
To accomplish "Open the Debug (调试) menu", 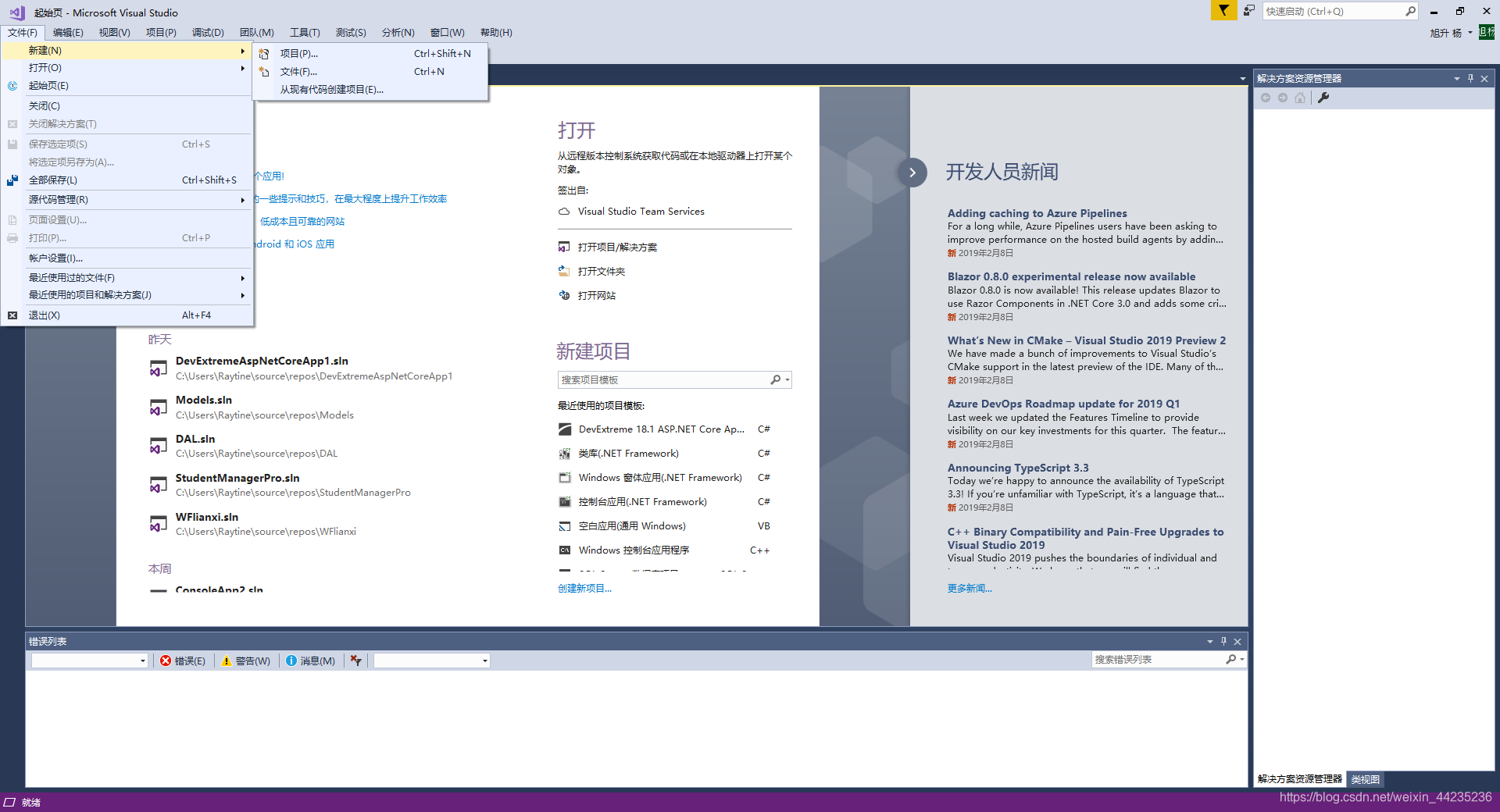I will 208,33.
